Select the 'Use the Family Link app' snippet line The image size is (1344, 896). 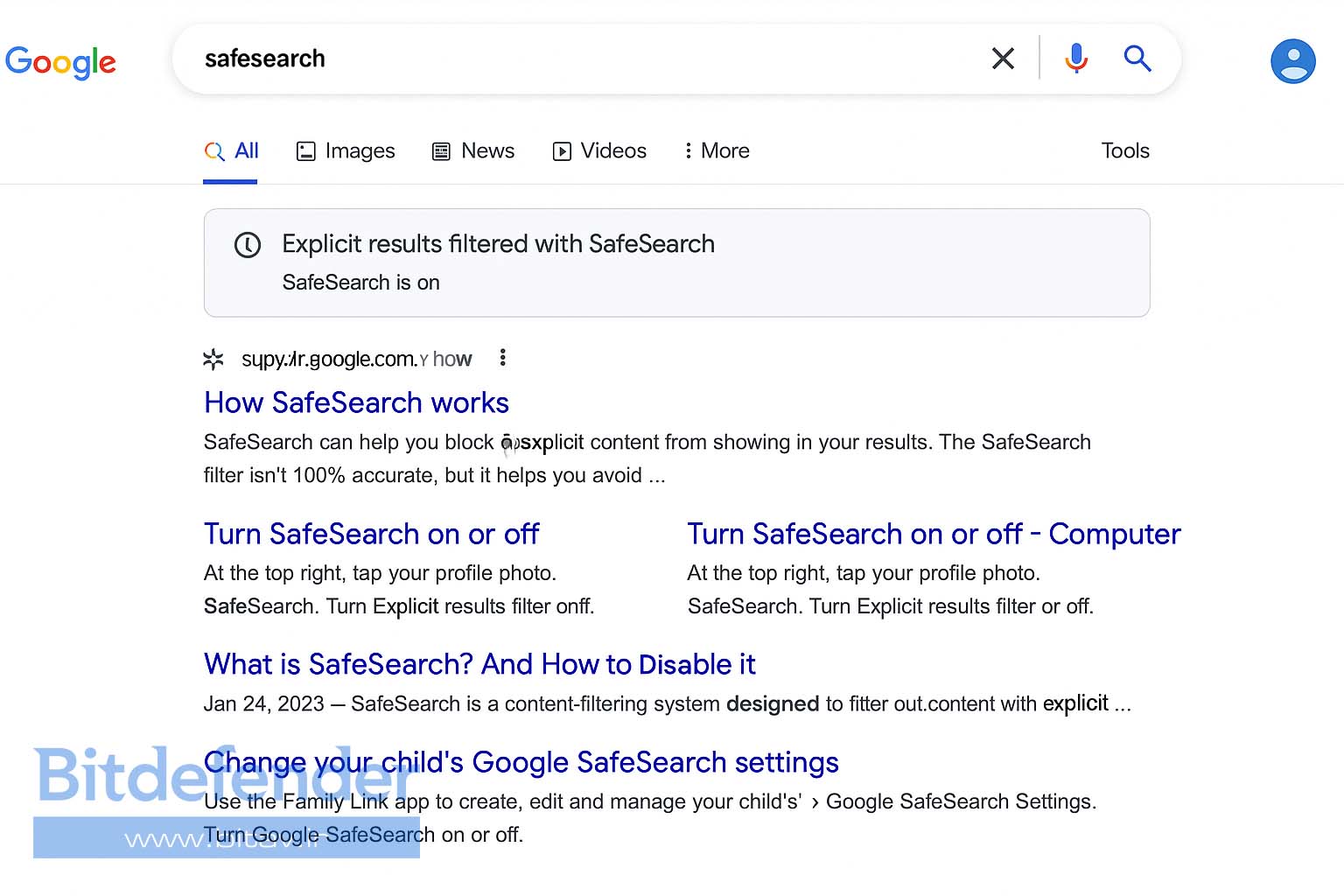[x=650, y=801]
